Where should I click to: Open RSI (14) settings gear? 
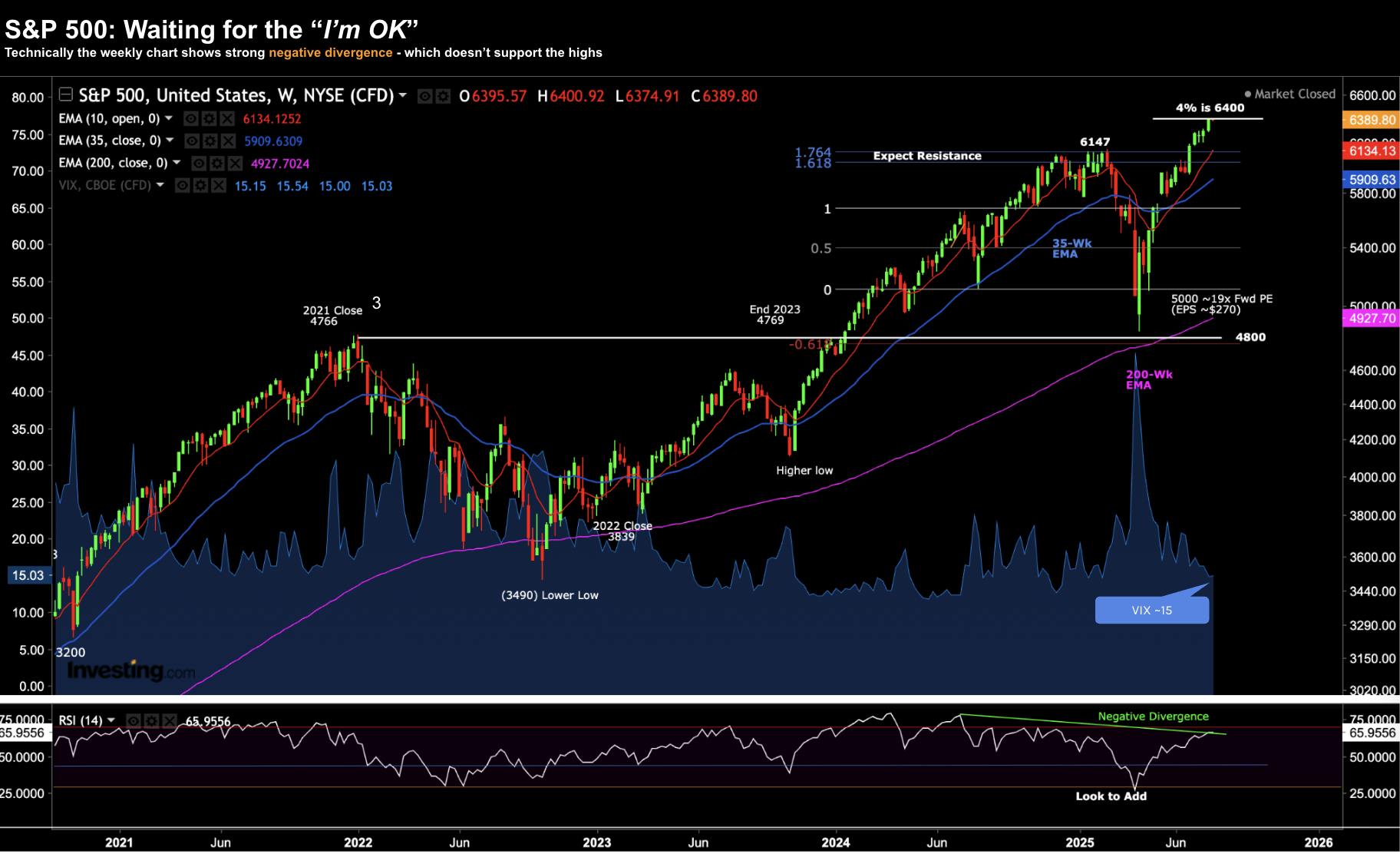(151, 721)
